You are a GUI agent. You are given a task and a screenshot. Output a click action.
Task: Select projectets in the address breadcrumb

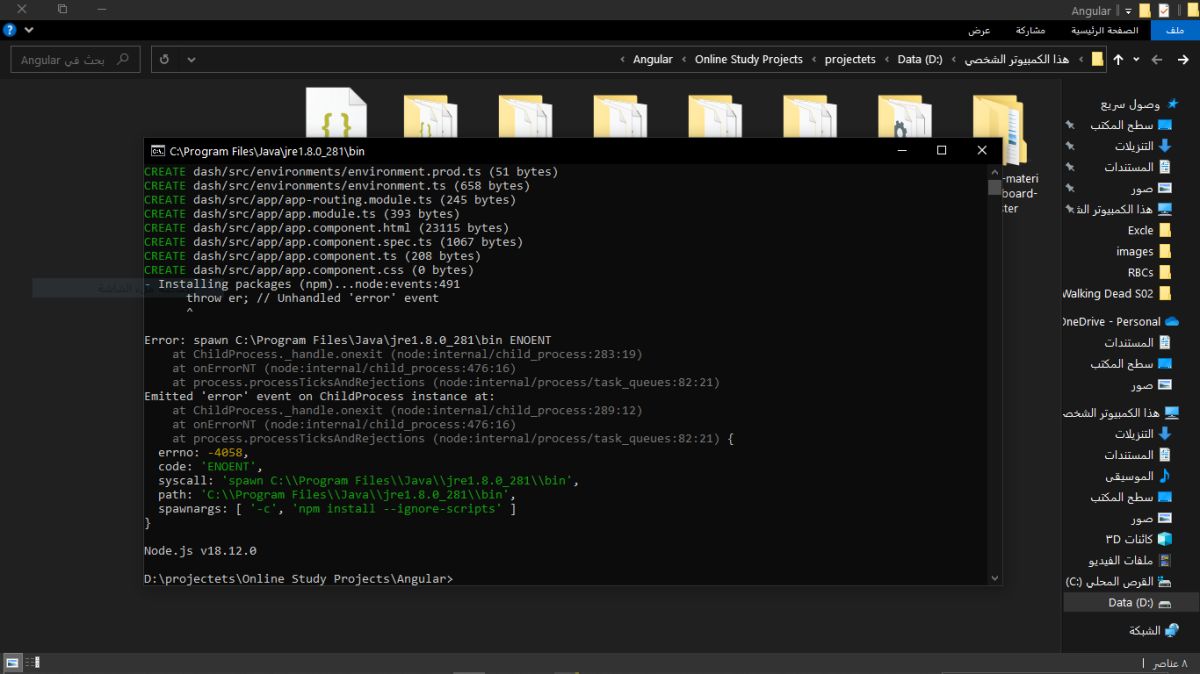click(x=850, y=59)
